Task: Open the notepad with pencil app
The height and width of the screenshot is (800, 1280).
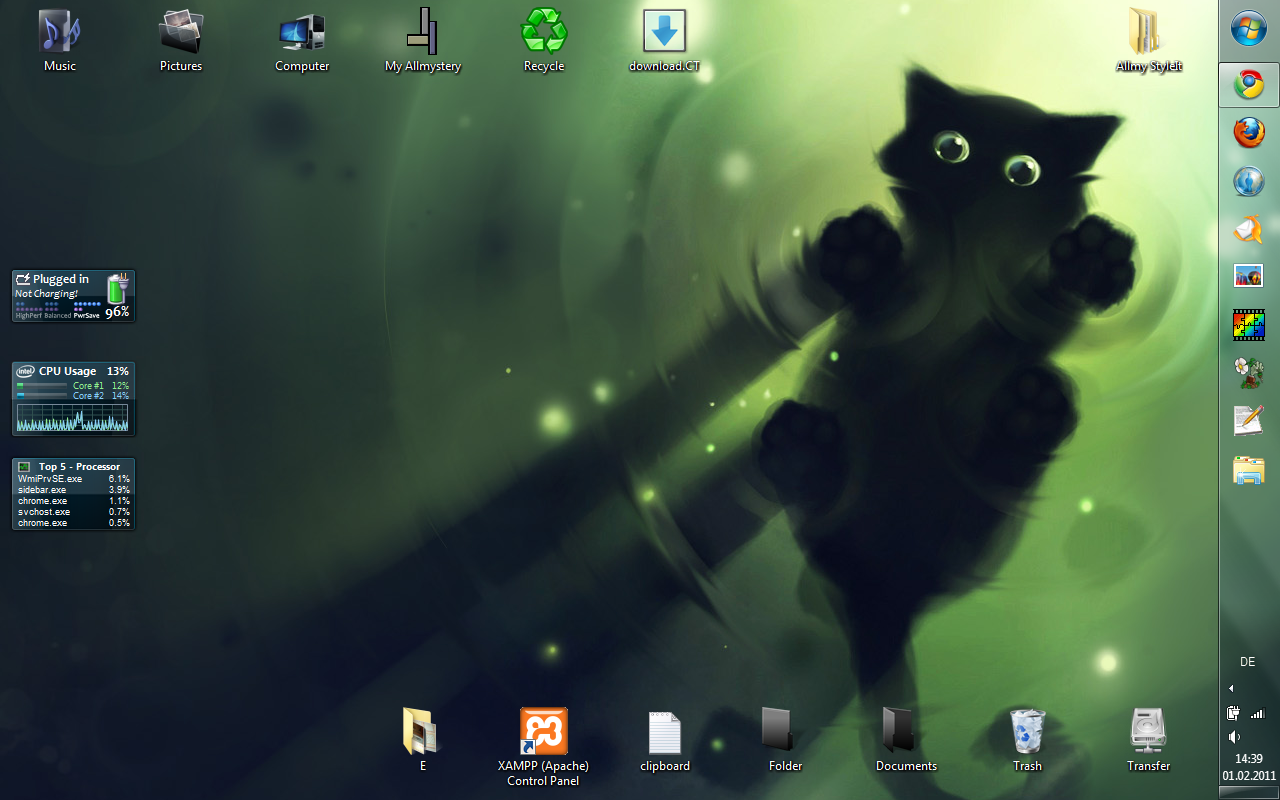Action: [1248, 421]
